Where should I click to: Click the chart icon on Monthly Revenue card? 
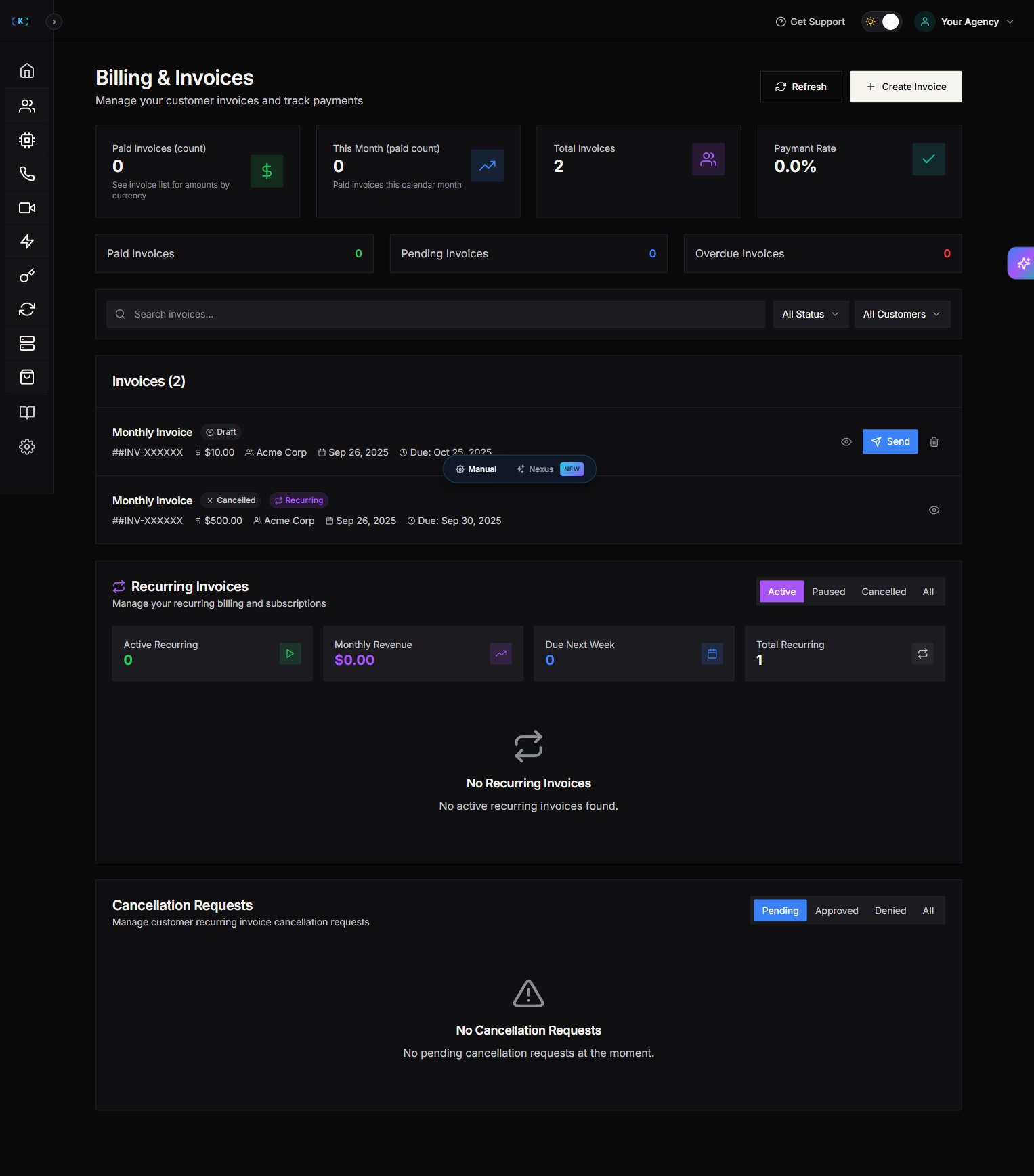pyautogui.click(x=501, y=653)
